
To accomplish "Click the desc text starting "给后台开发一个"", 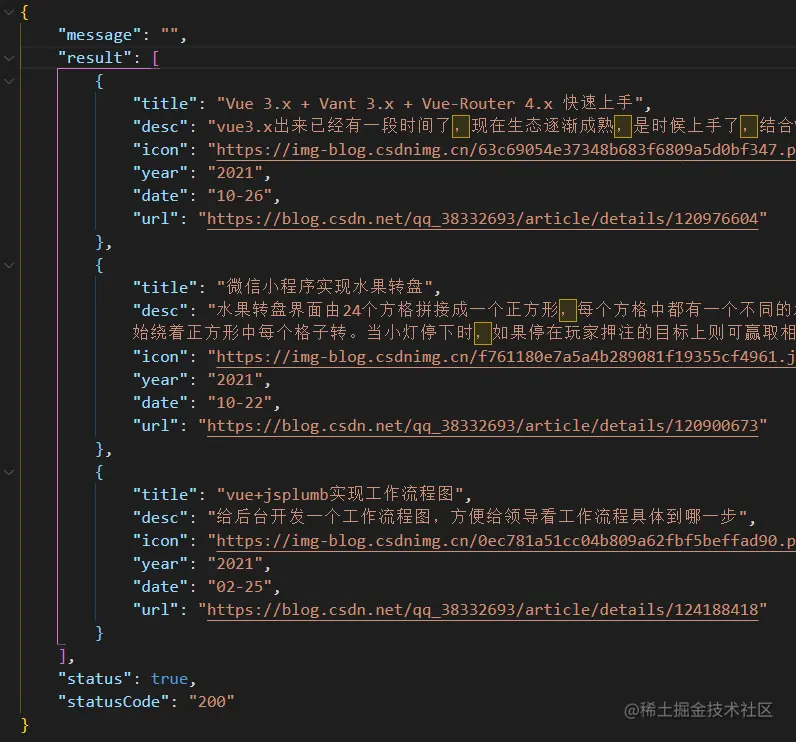I will 478,518.
